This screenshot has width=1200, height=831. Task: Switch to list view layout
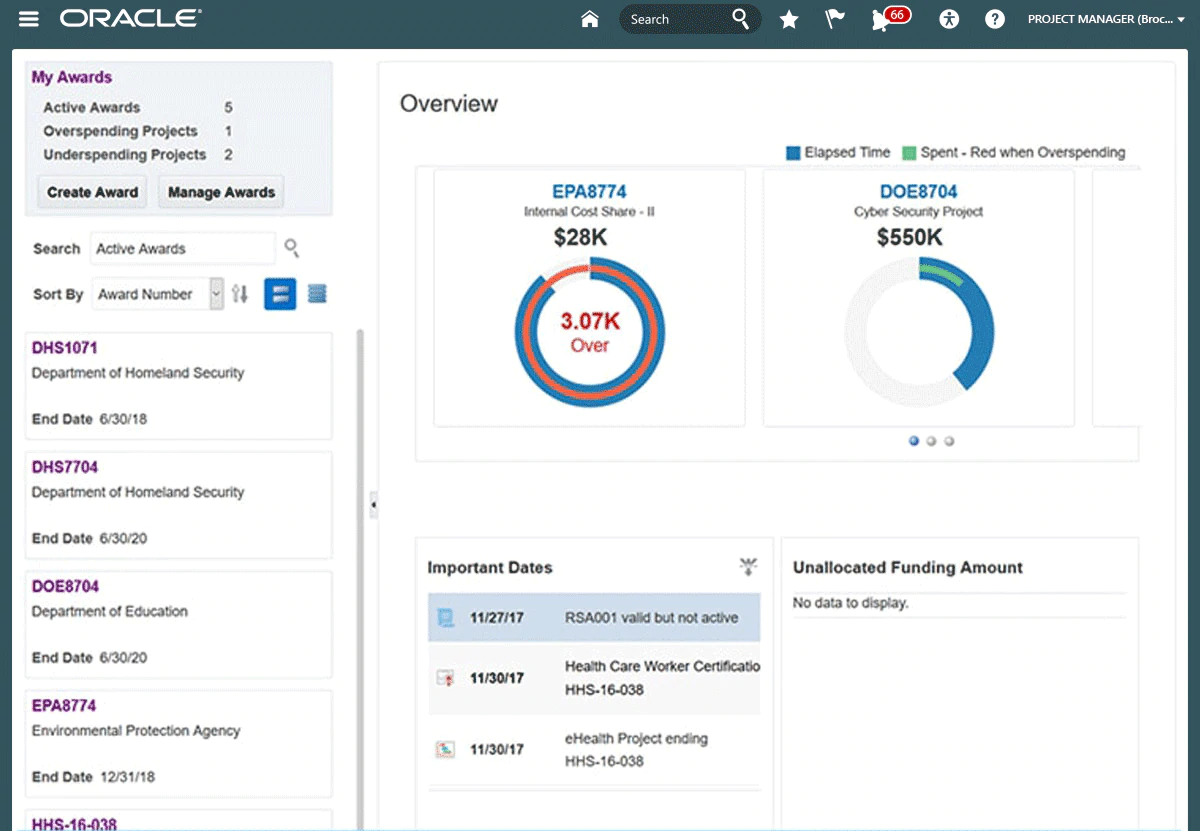pos(317,294)
